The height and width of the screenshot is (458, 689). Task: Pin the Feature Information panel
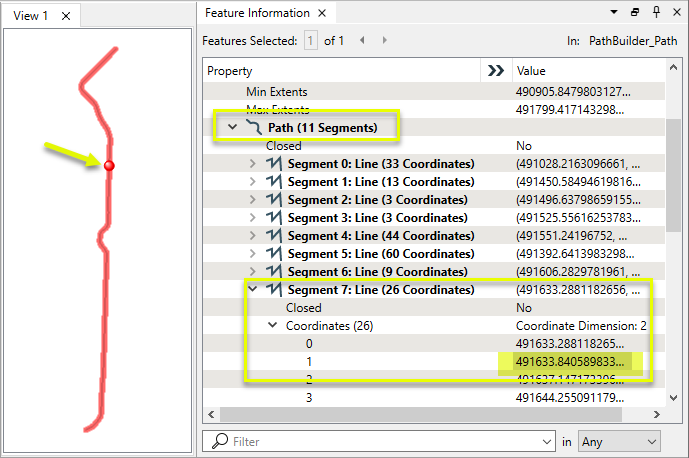click(654, 13)
